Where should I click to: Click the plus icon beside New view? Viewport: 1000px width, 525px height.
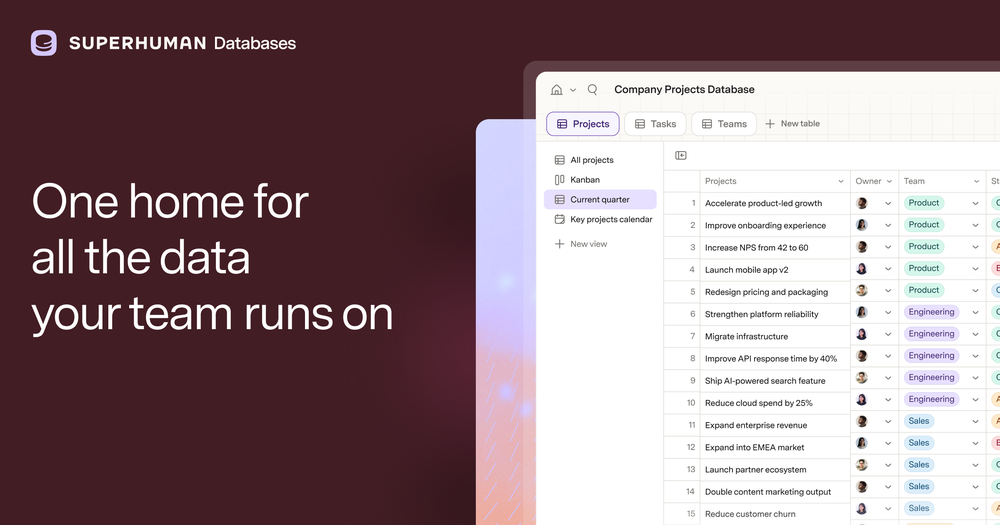pos(559,244)
